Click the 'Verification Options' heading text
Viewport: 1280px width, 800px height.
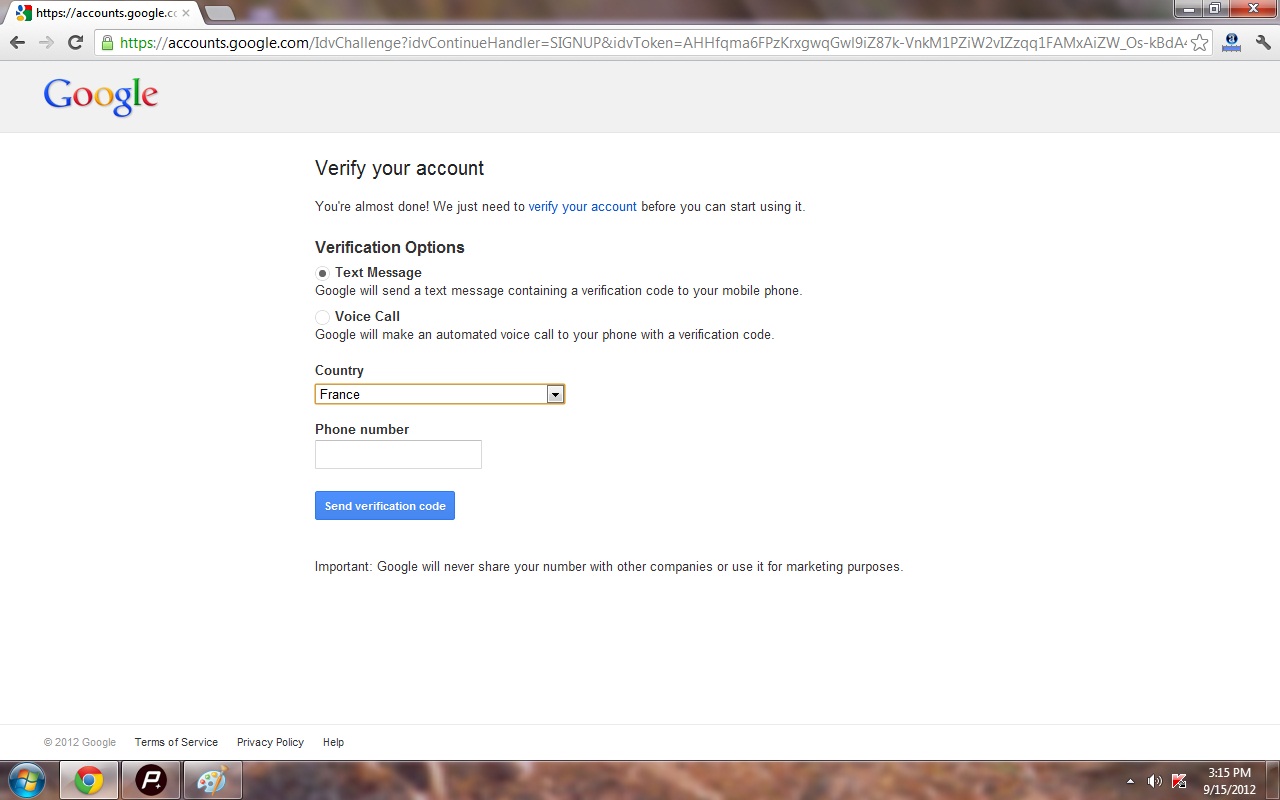[x=390, y=247]
